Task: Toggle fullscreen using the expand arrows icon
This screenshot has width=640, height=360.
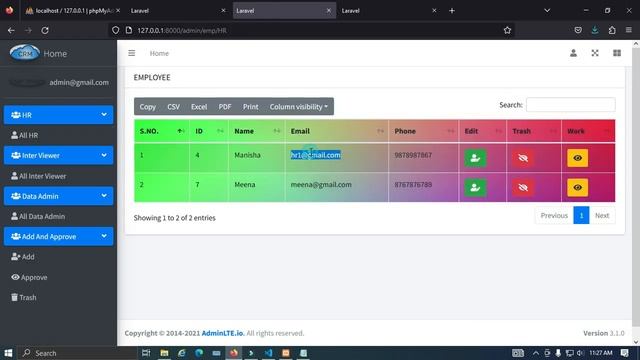Action: (595, 53)
